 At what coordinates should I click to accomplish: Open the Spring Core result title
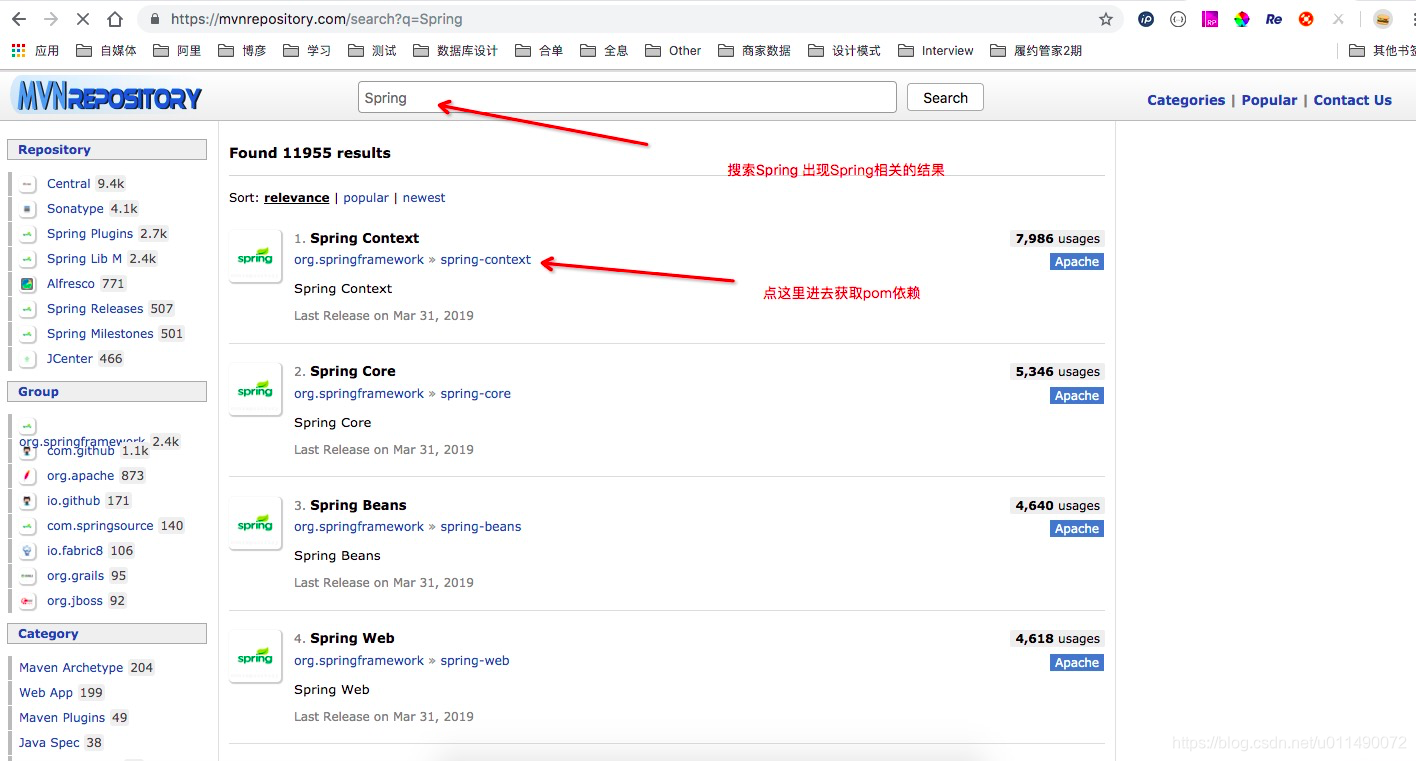click(353, 371)
